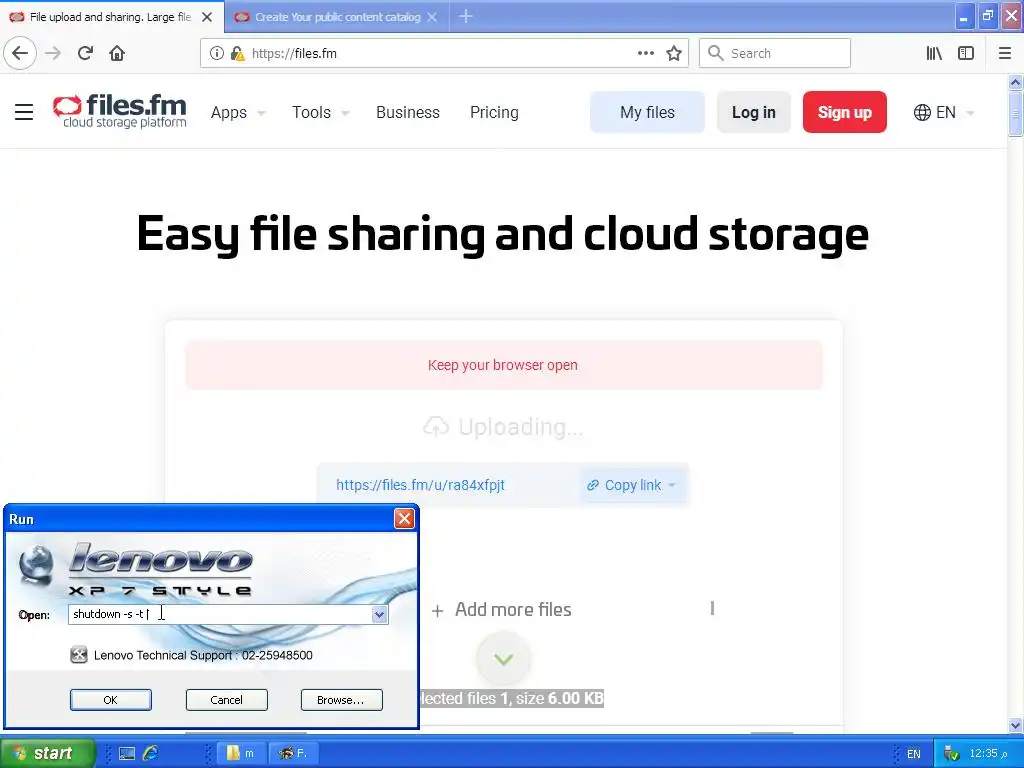Click the red Sign up button
Screen dimensions: 1024x768
[x=844, y=112]
